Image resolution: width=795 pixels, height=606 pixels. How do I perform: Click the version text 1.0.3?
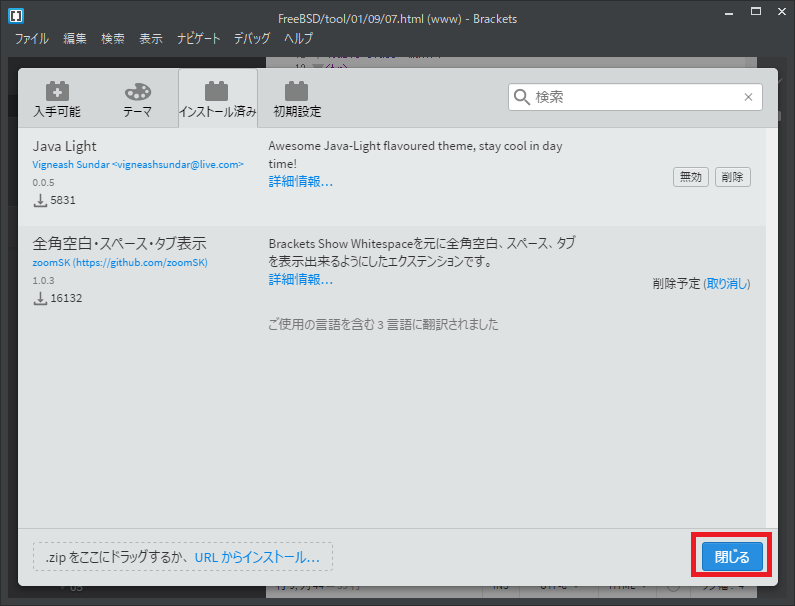point(44,280)
